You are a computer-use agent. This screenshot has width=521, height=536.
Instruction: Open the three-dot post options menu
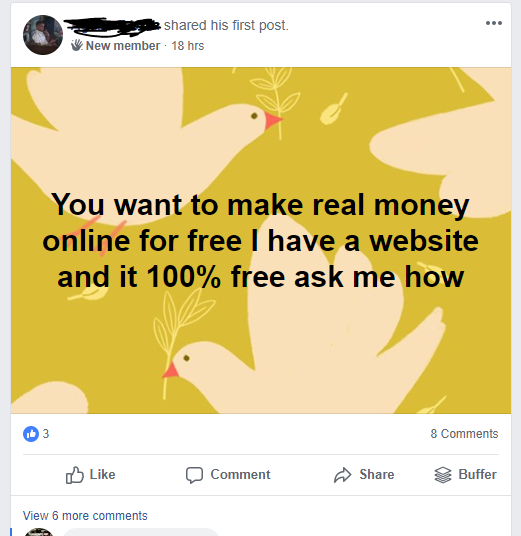tap(494, 23)
